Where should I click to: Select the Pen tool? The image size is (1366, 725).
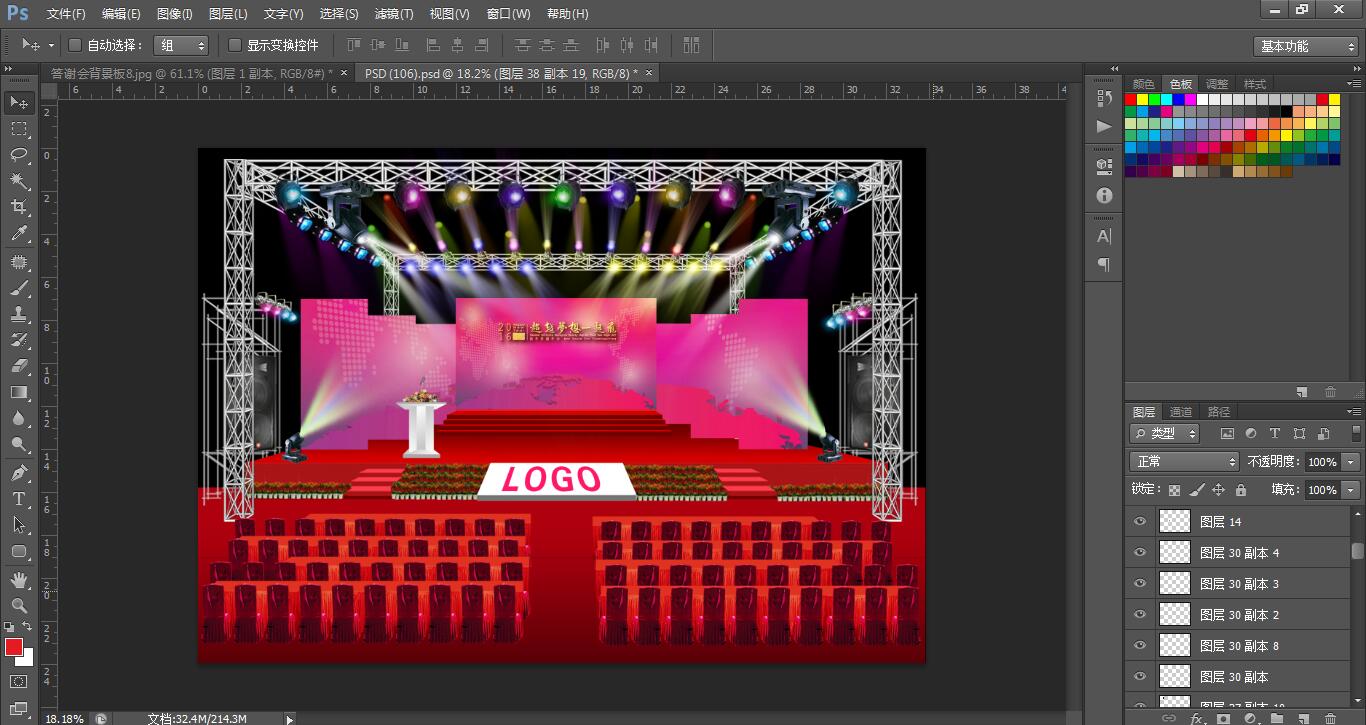click(19, 472)
